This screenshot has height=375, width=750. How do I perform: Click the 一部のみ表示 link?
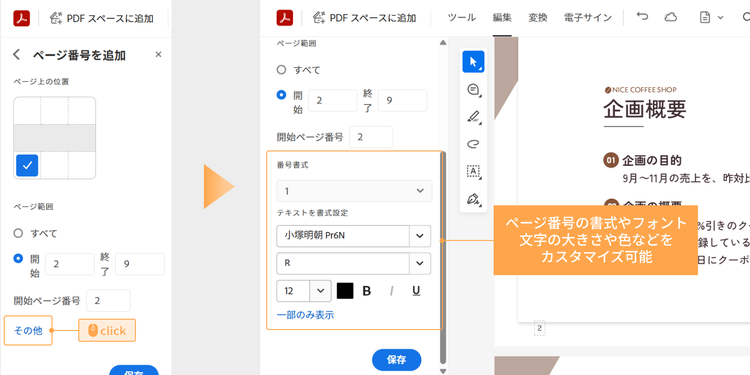click(x=305, y=315)
